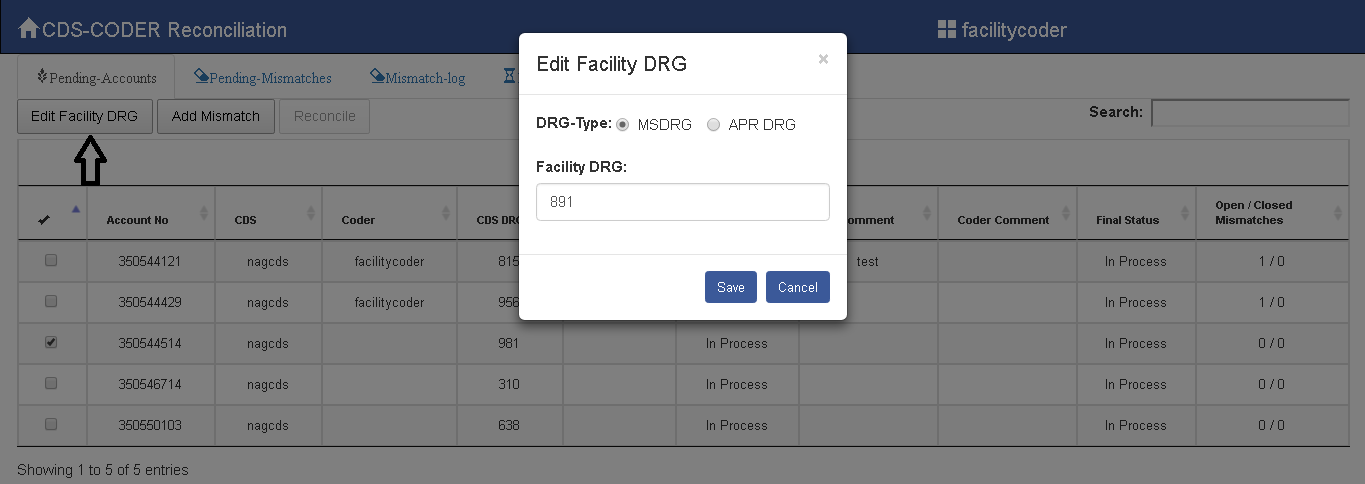Click the Facility DRG input field
Screen dimensions: 1365x484
click(683, 202)
